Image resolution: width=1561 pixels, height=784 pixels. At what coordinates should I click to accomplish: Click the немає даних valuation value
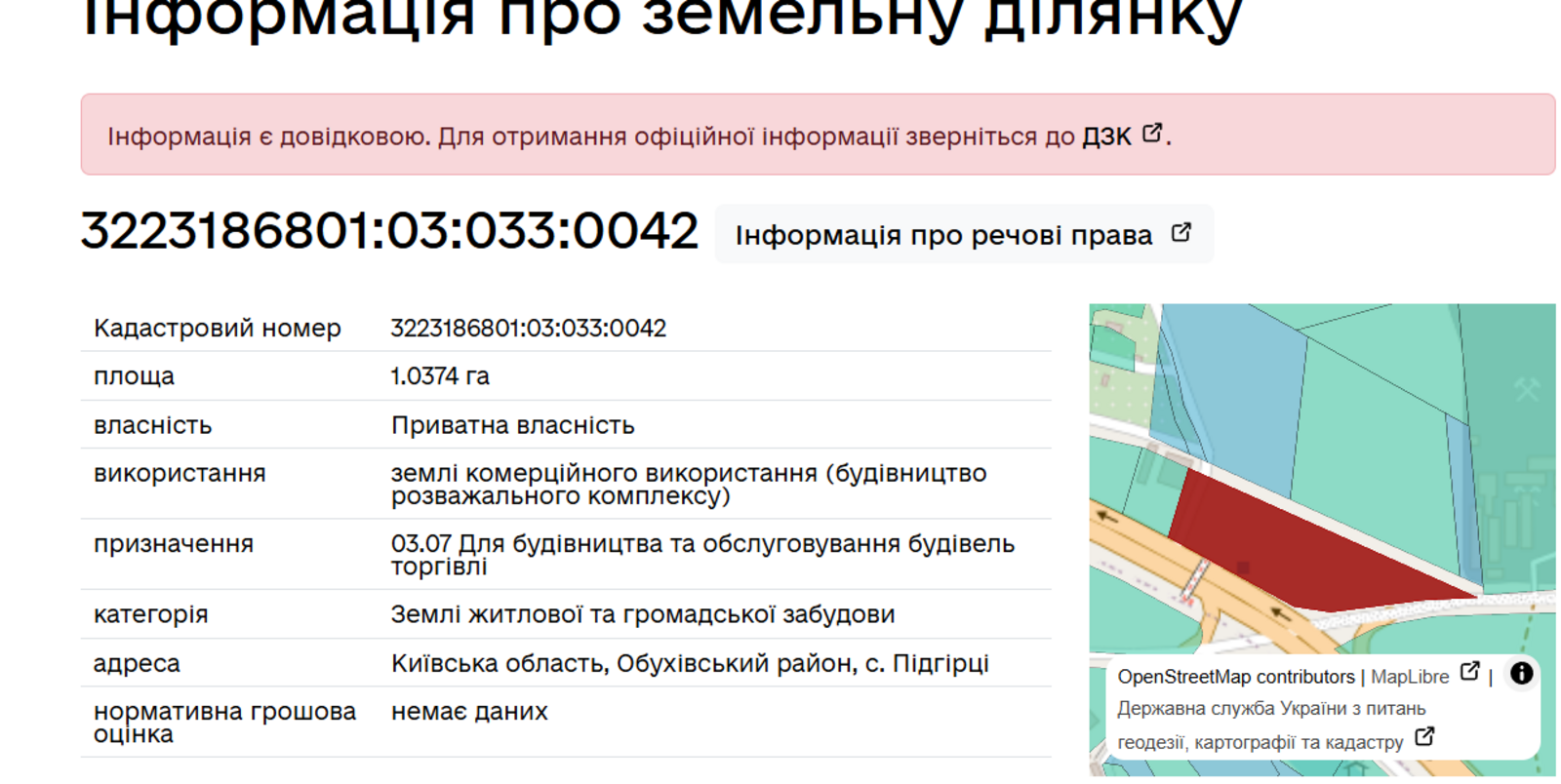pyautogui.click(x=469, y=712)
